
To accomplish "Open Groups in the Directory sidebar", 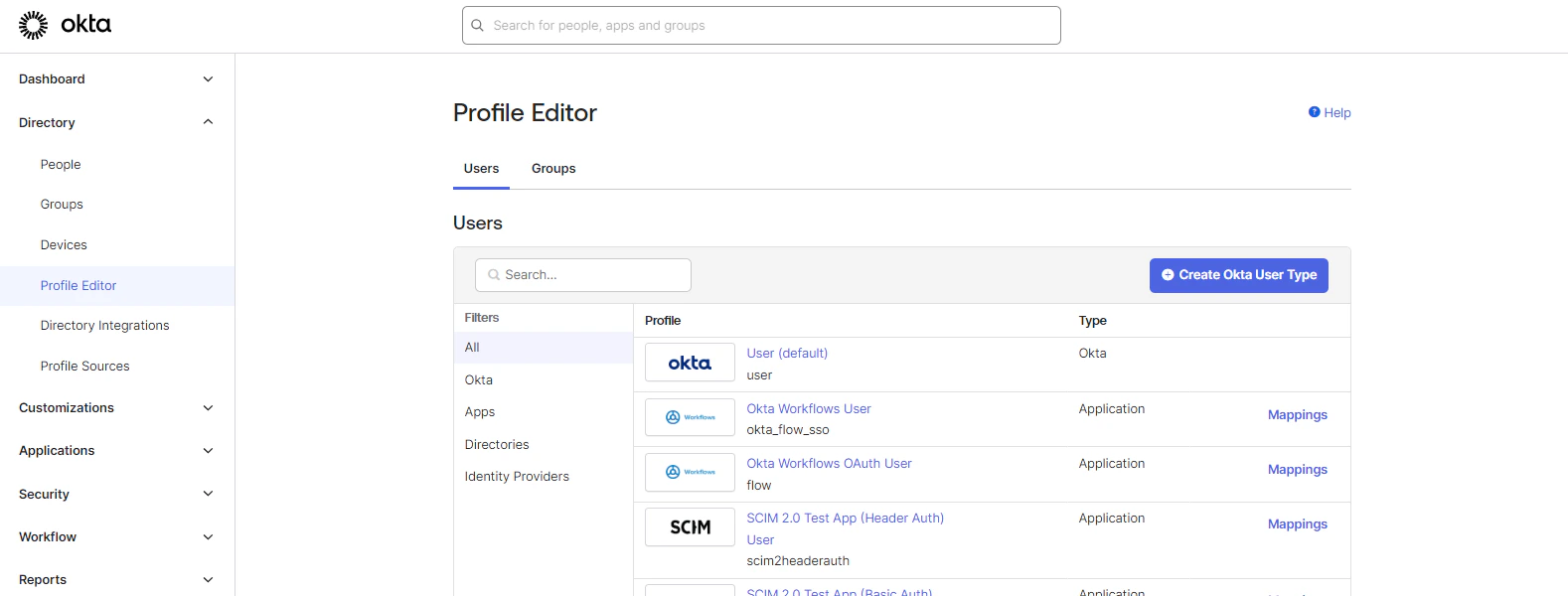I will click(x=62, y=205).
